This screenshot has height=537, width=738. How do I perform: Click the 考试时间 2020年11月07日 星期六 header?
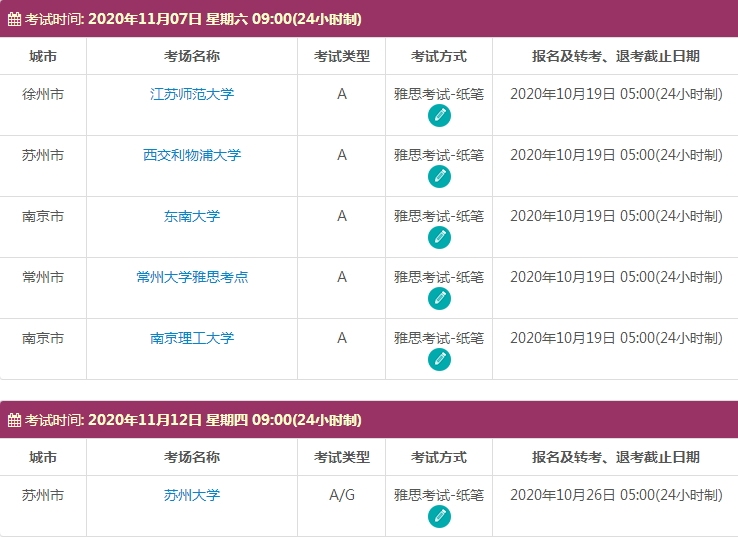tap(369, 19)
